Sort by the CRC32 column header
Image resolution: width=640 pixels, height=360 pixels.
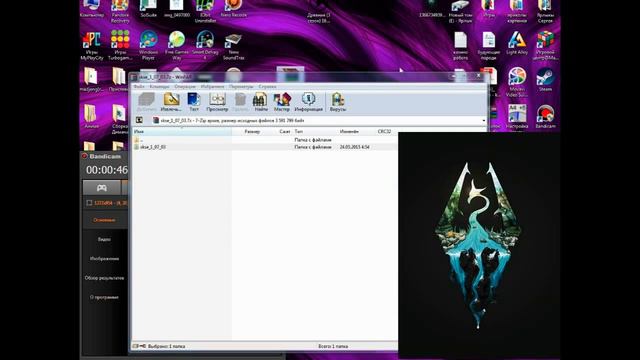tap(384, 131)
